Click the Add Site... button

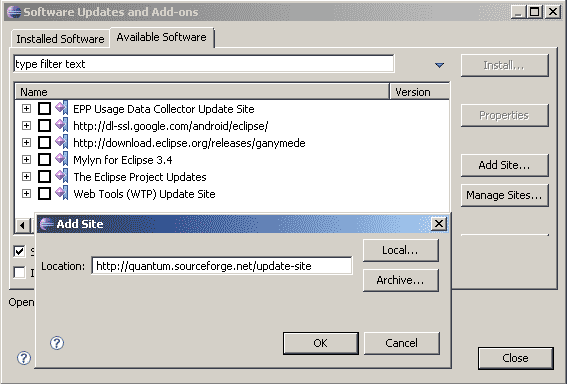coord(505,165)
